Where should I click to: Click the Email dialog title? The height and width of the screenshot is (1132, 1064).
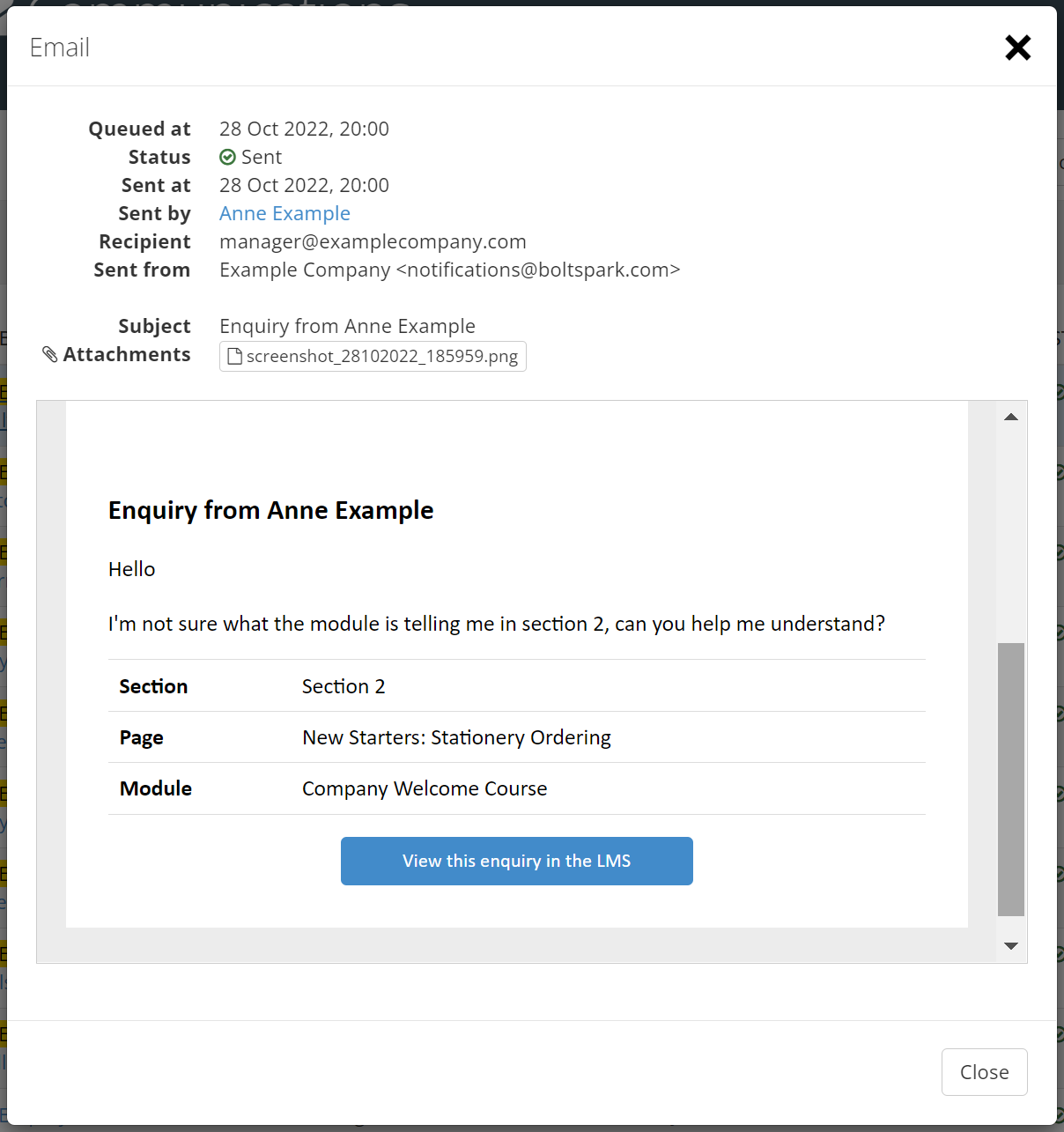coord(60,48)
